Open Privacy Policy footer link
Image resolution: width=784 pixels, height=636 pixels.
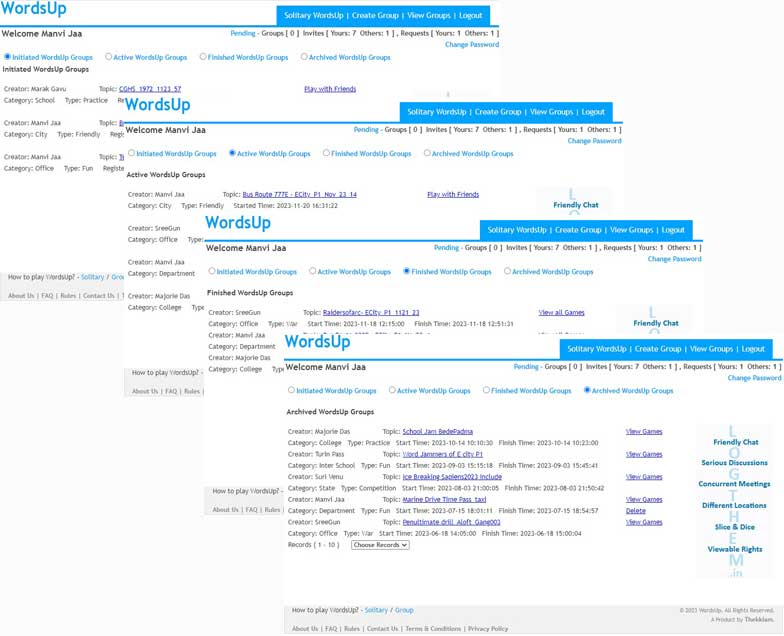pos(488,628)
